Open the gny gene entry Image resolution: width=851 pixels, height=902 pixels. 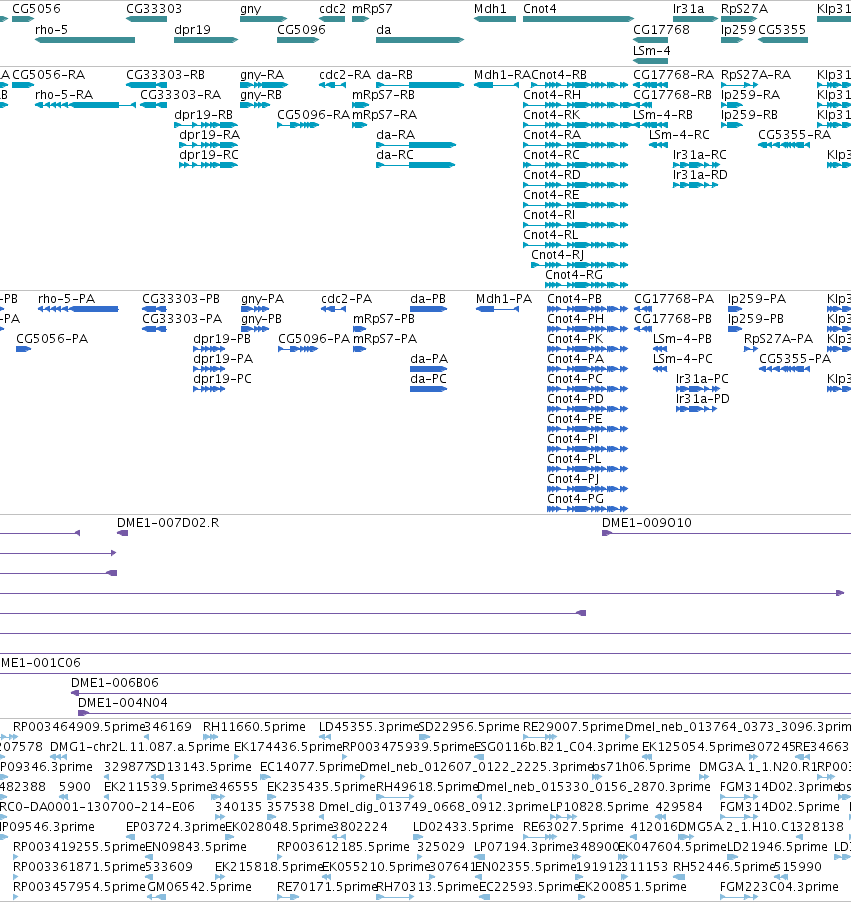(x=263, y=19)
